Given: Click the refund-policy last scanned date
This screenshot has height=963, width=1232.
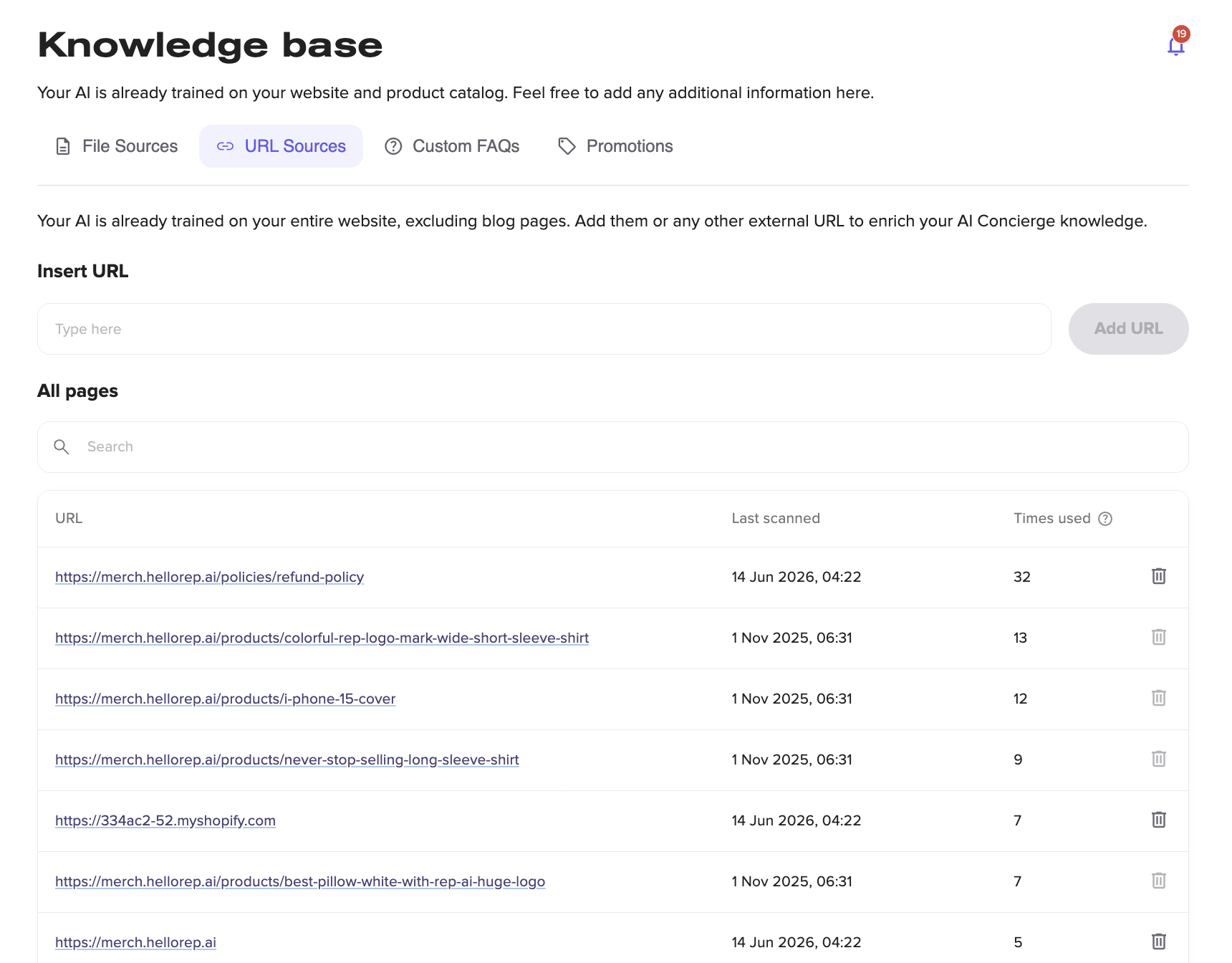Looking at the screenshot, I should [x=796, y=578].
